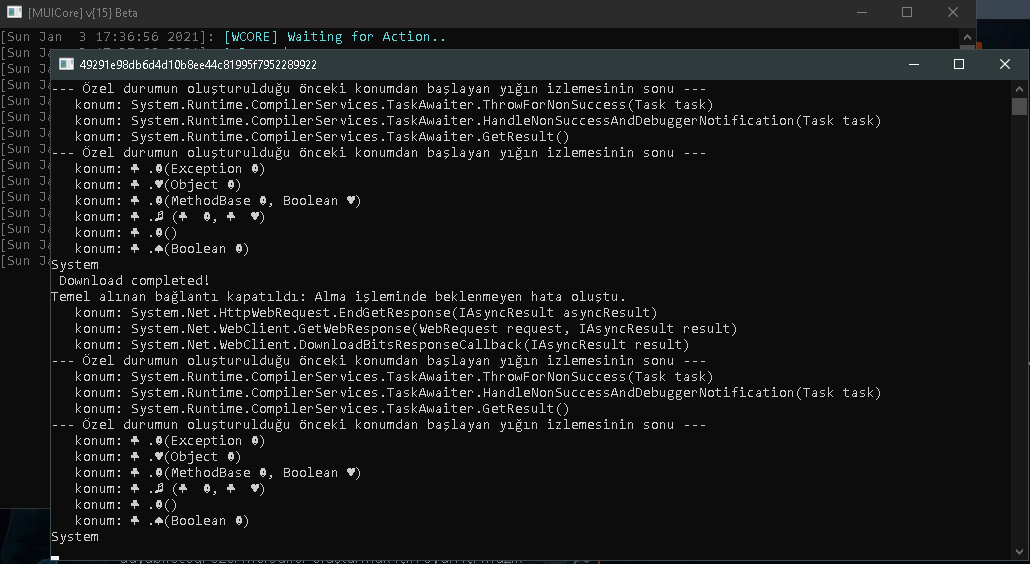
Task: Click the '[WCORE] Waiting for Action..' text
Action: (x=335, y=37)
